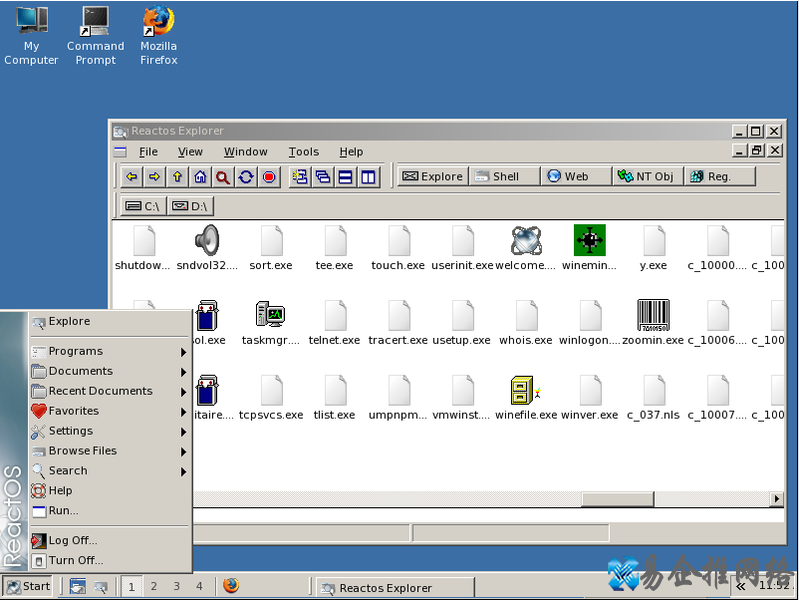Expand the Settings submenu
Viewport: 799px width, 600px height.
(x=110, y=431)
